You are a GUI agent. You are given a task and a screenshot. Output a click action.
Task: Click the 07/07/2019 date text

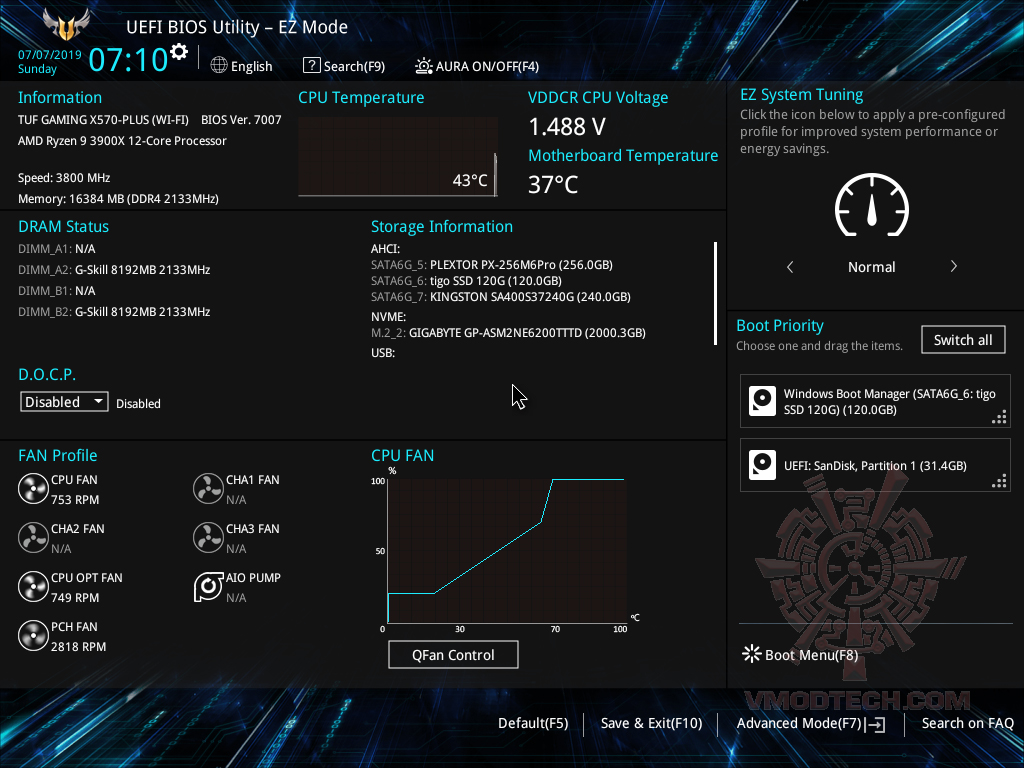point(50,55)
